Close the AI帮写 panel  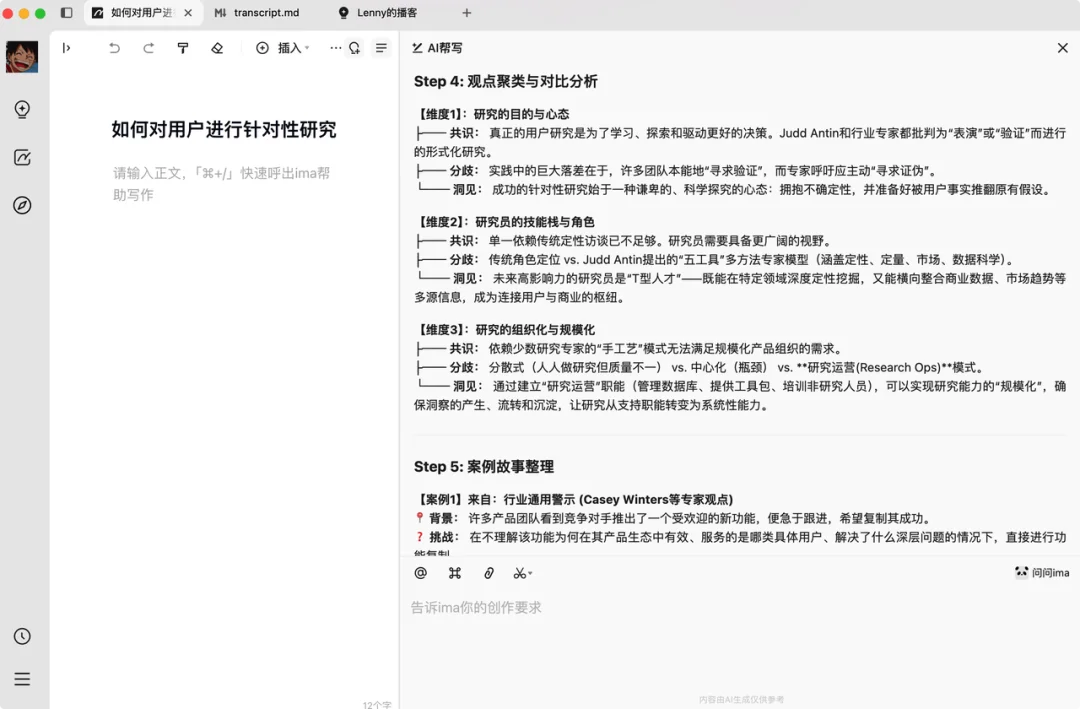[x=1063, y=47]
